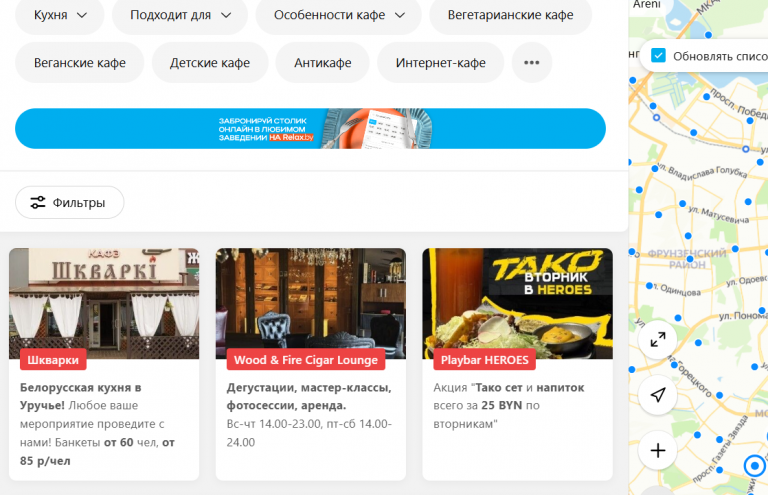Open the Особенности кафе dropdown
The image size is (768, 495).
click(x=338, y=15)
